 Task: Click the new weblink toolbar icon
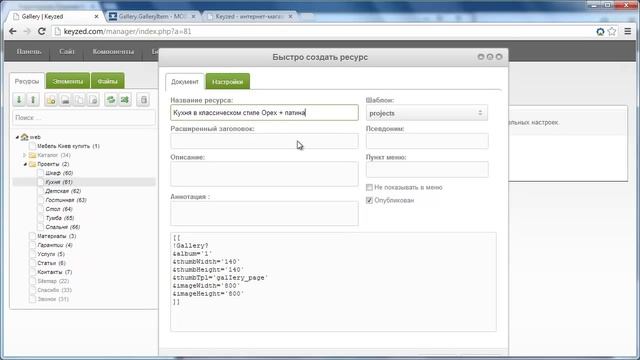pyautogui.click(x=65, y=100)
